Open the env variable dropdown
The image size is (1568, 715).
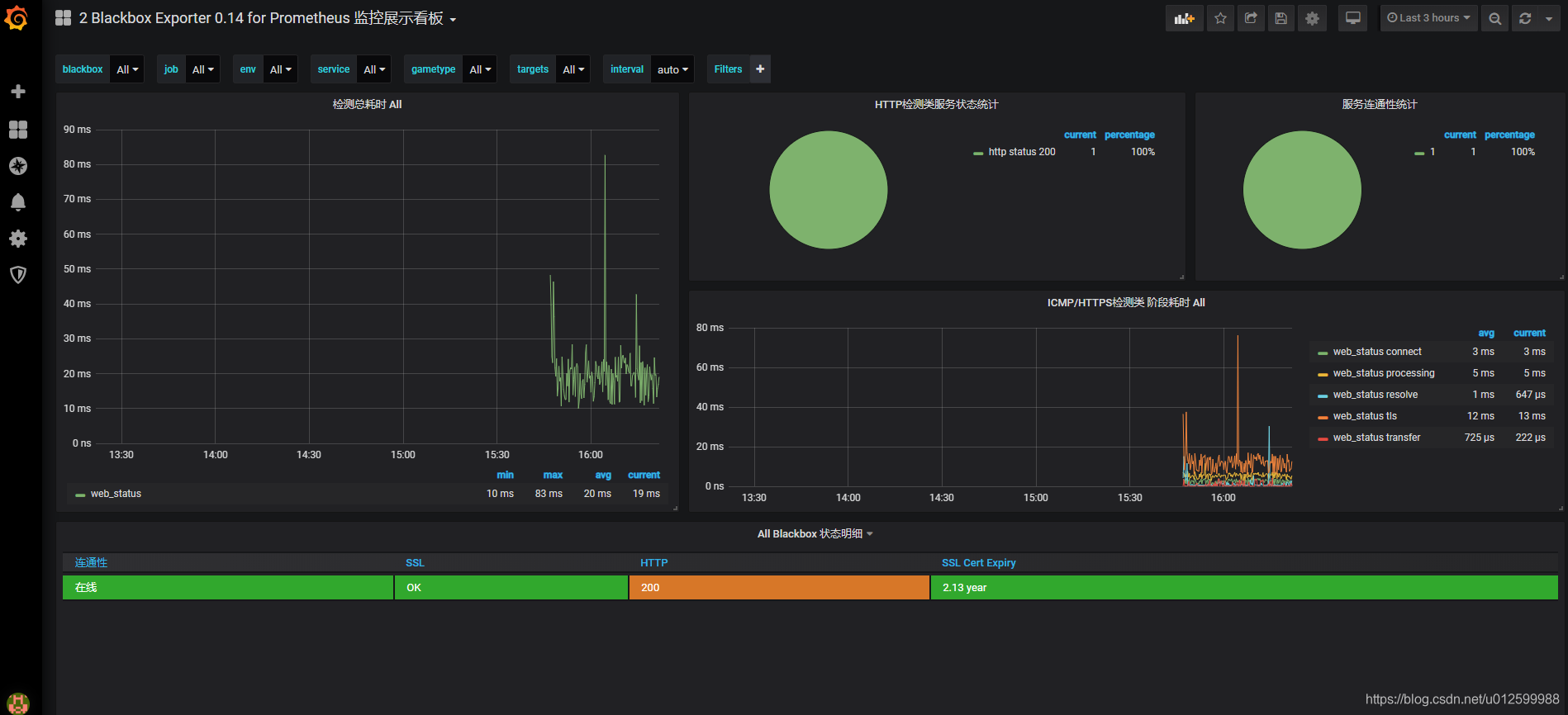(x=280, y=69)
